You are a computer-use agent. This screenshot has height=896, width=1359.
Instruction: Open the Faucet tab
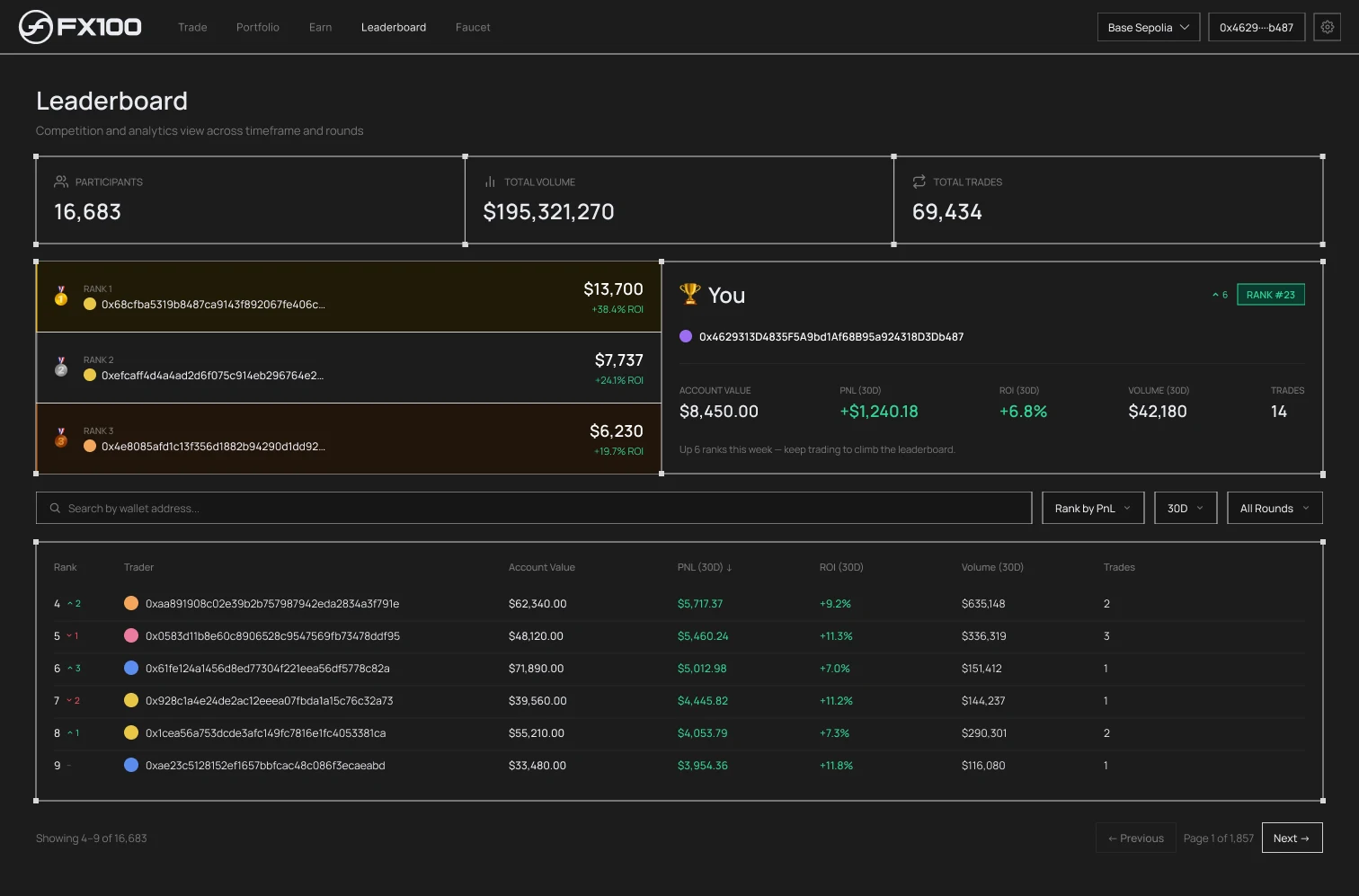pyautogui.click(x=473, y=27)
